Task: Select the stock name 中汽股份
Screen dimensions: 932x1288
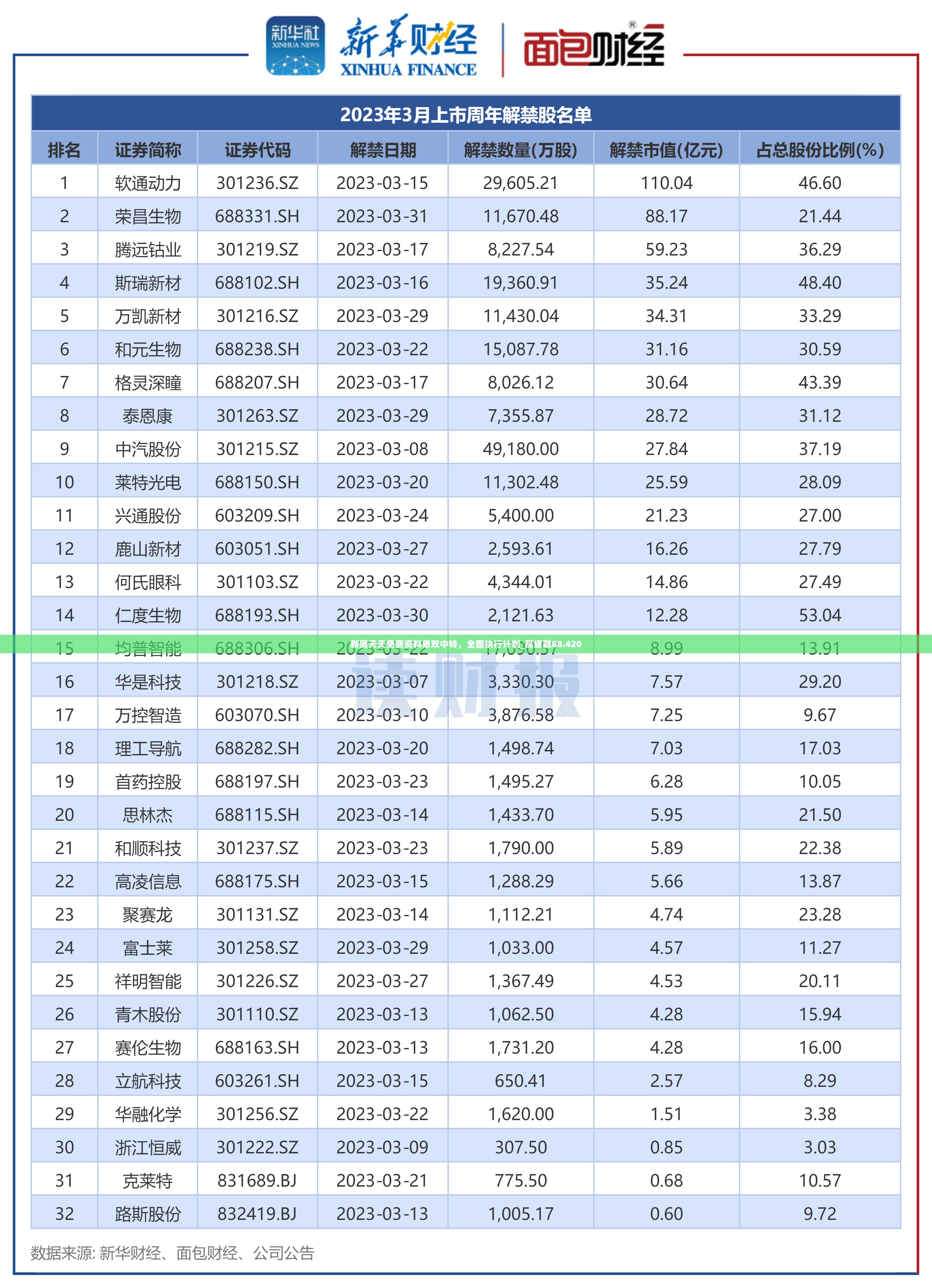Action: [x=148, y=449]
